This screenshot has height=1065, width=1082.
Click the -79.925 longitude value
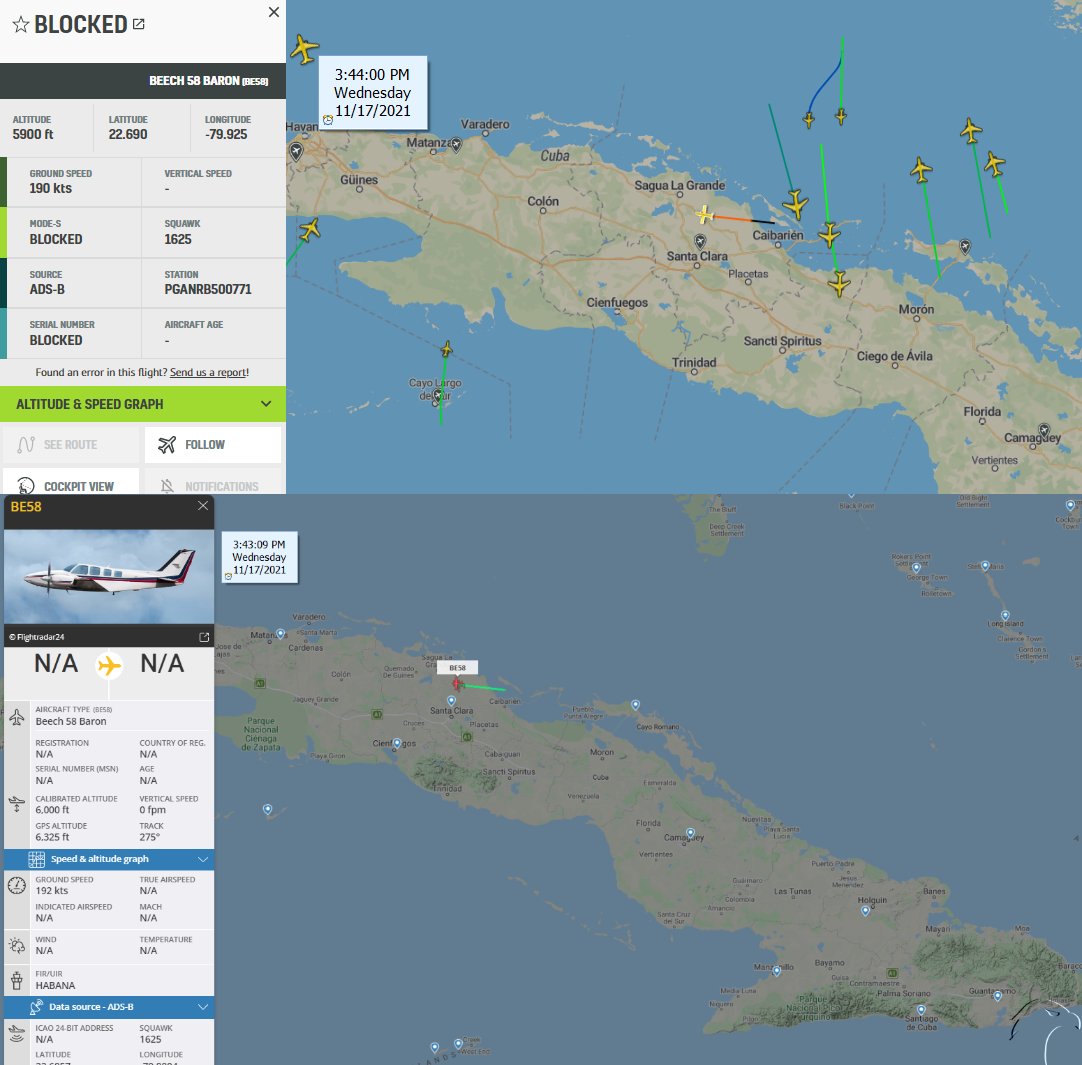[x=226, y=134]
